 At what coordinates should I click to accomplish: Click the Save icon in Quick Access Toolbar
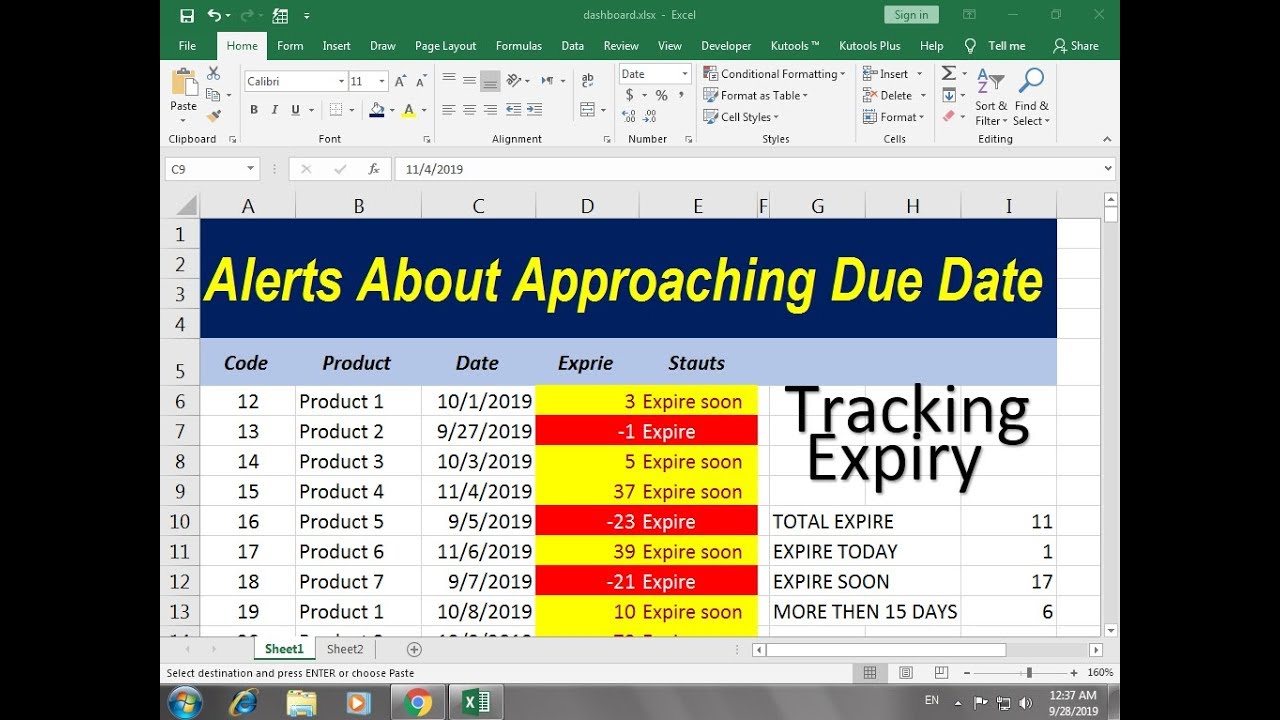click(x=187, y=16)
